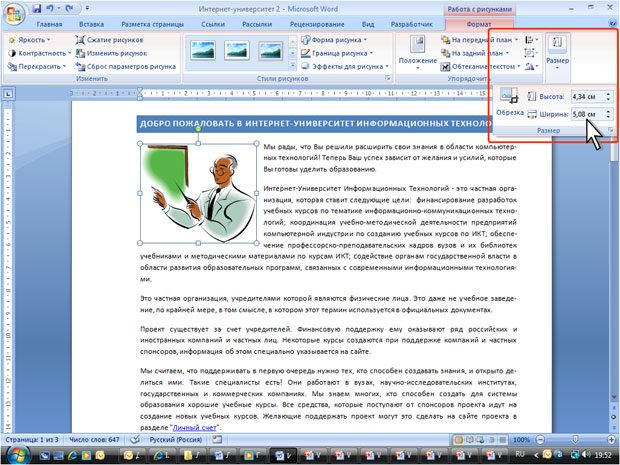Click the zoom in plus button
Image resolution: width=620 pixels, height=465 pixels.
[612, 439]
